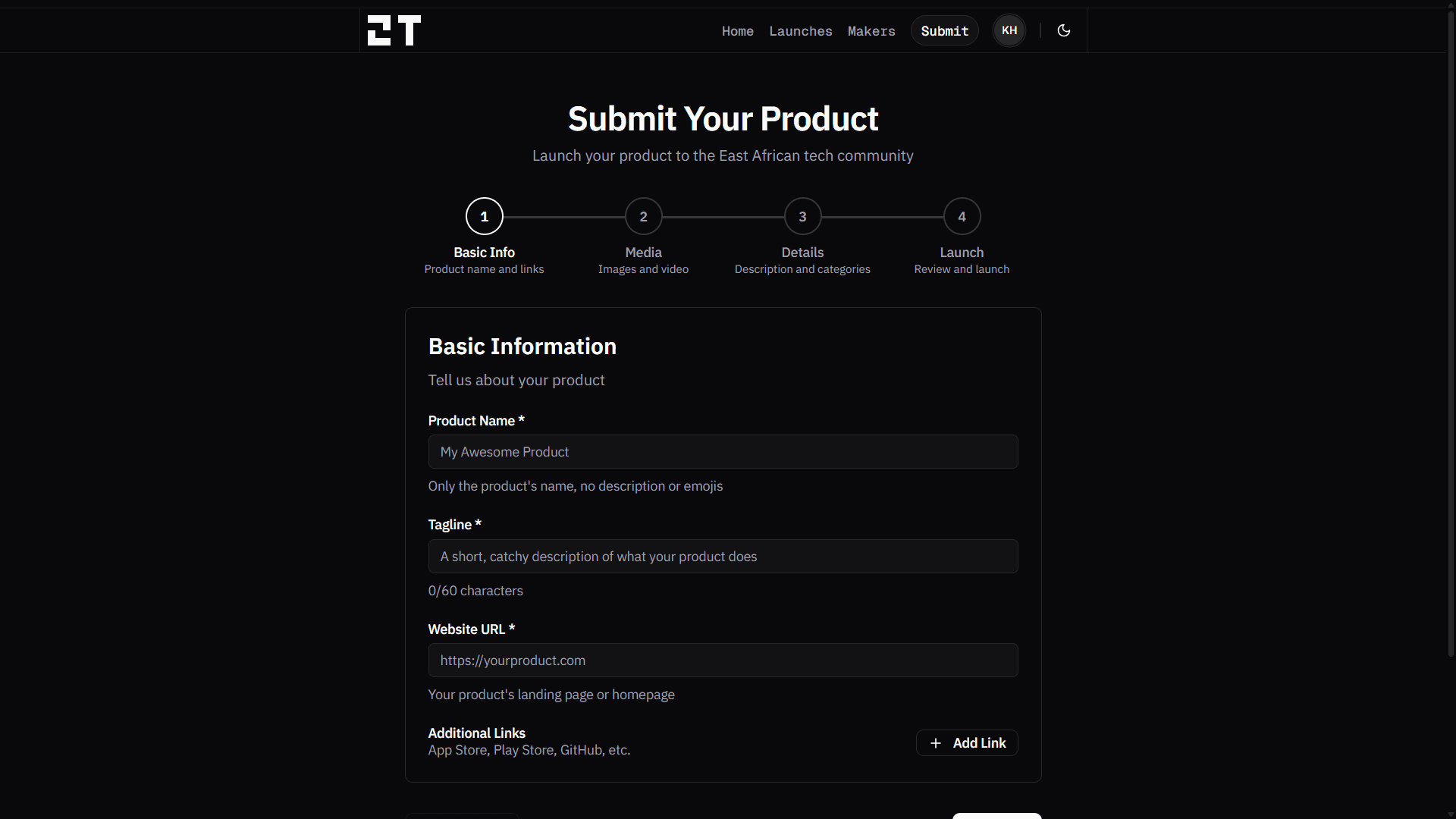Click the Submit navigation pill
The height and width of the screenshot is (819, 1456).
(944, 30)
